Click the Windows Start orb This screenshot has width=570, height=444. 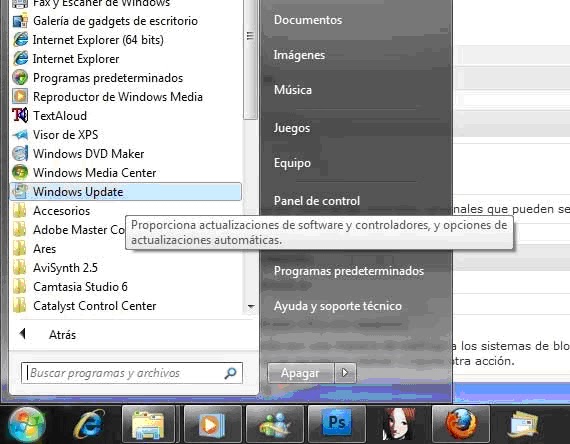tap(27, 424)
